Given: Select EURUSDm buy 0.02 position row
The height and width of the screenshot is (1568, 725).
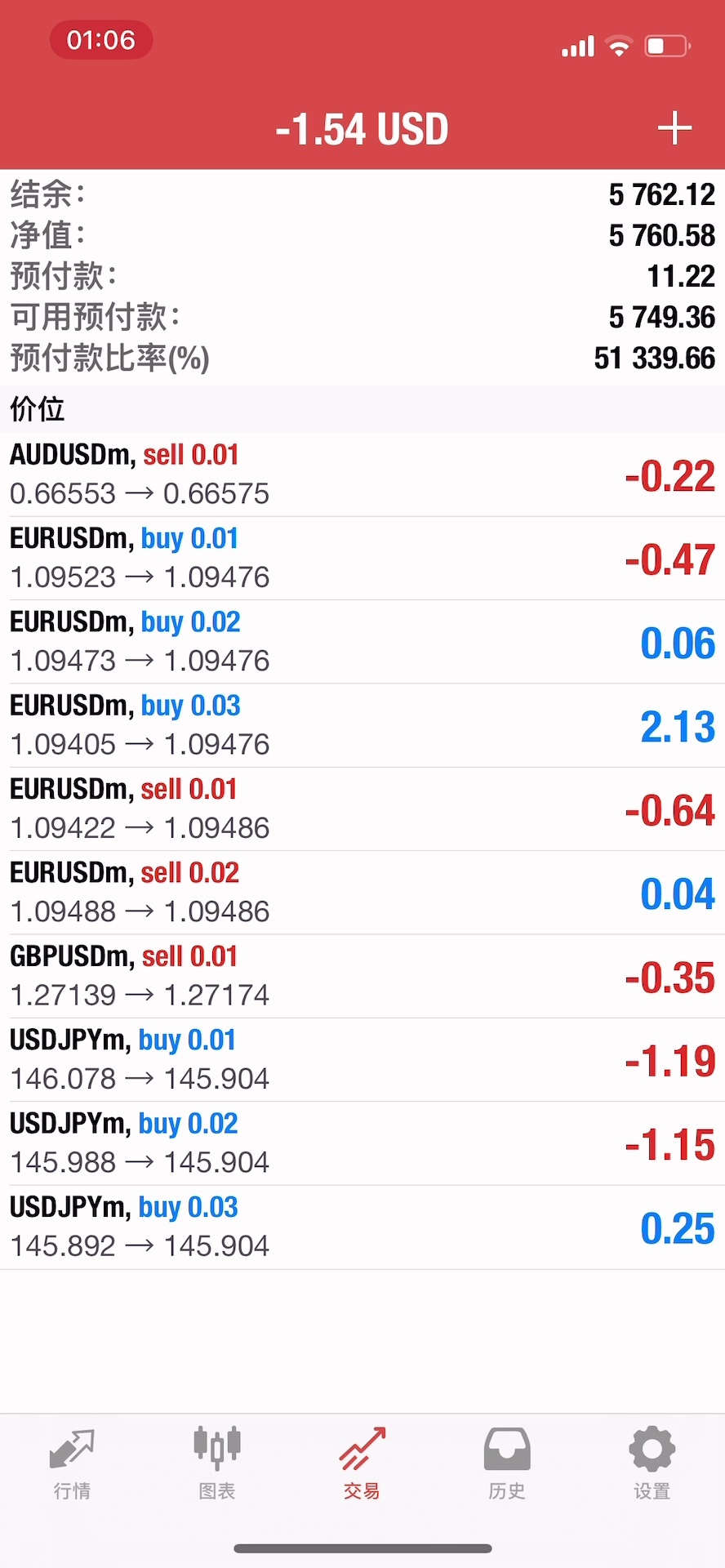Looking at the screenshot, I should click(x=362, y=642).
